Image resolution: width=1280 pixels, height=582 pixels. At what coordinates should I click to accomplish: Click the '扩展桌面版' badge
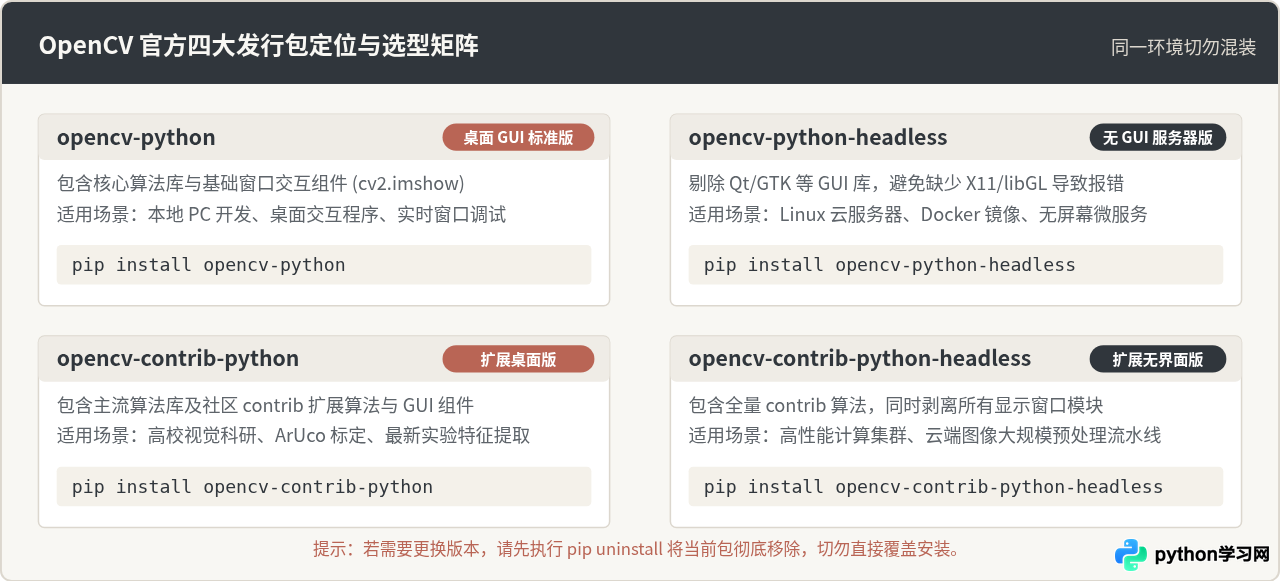click(518, 359)
